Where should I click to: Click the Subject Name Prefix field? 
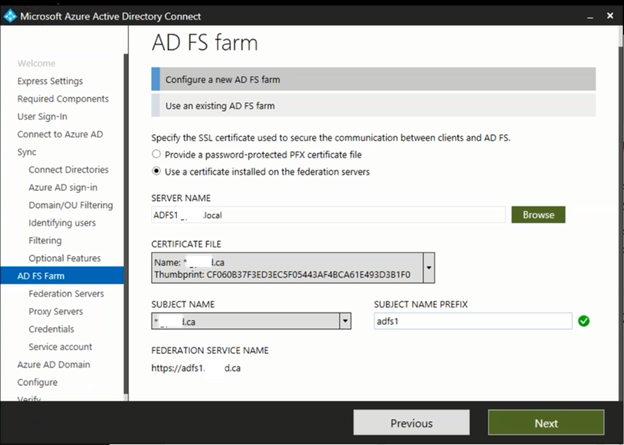coord(473,321)
